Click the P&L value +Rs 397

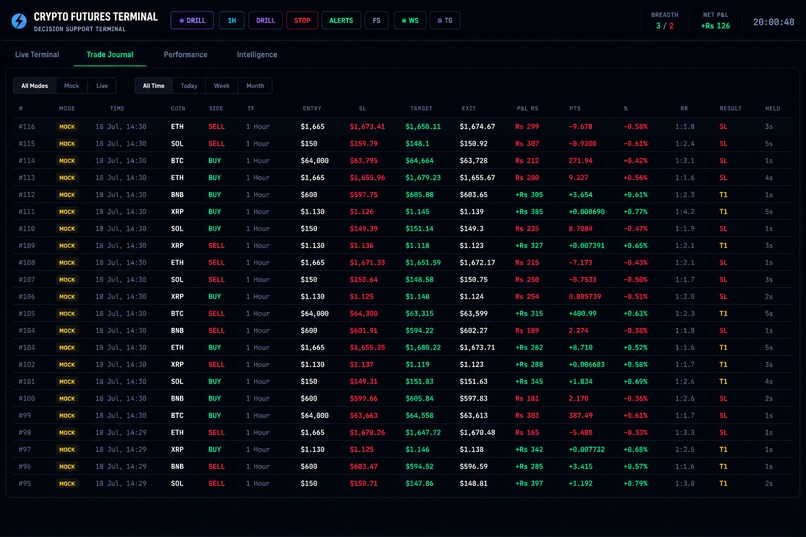(529, 484)
